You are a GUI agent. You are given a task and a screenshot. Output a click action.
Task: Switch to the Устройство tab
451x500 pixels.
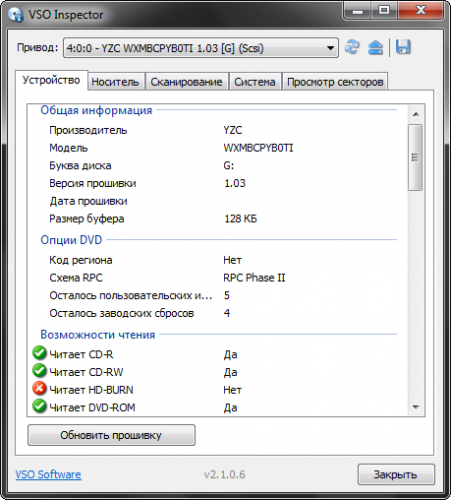(51, 80)
